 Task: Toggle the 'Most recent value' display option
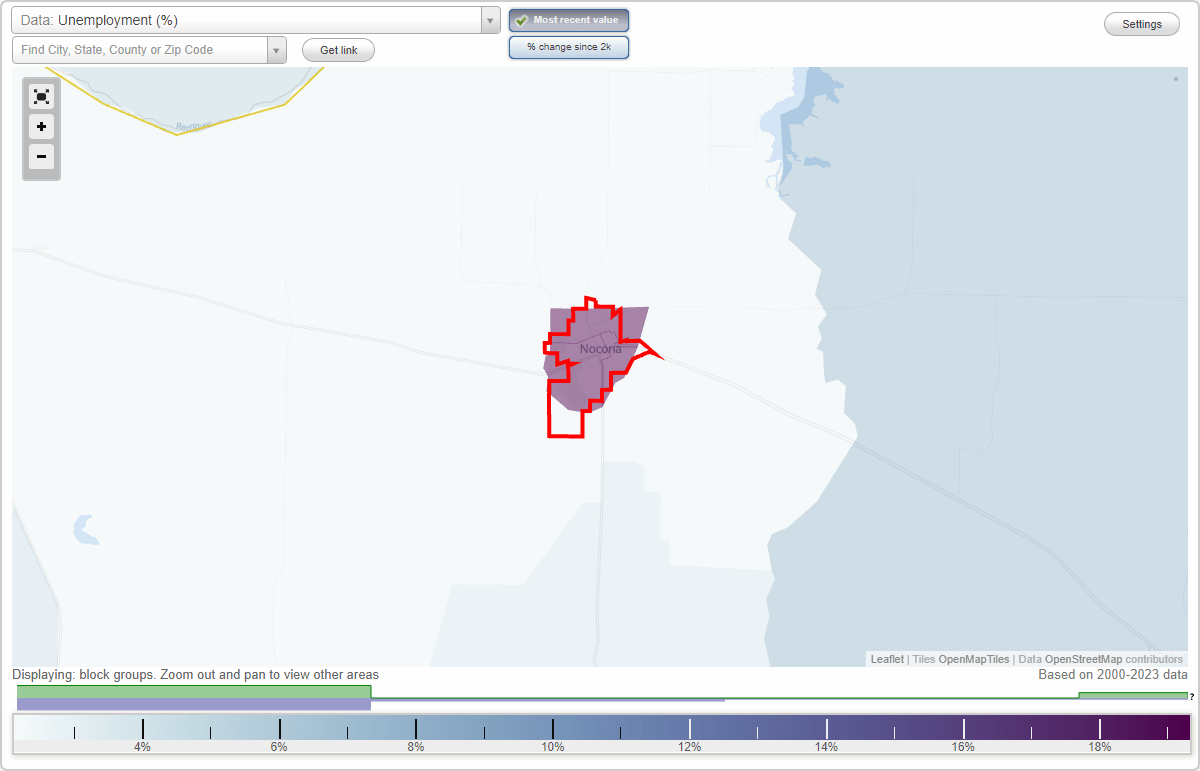569,20
